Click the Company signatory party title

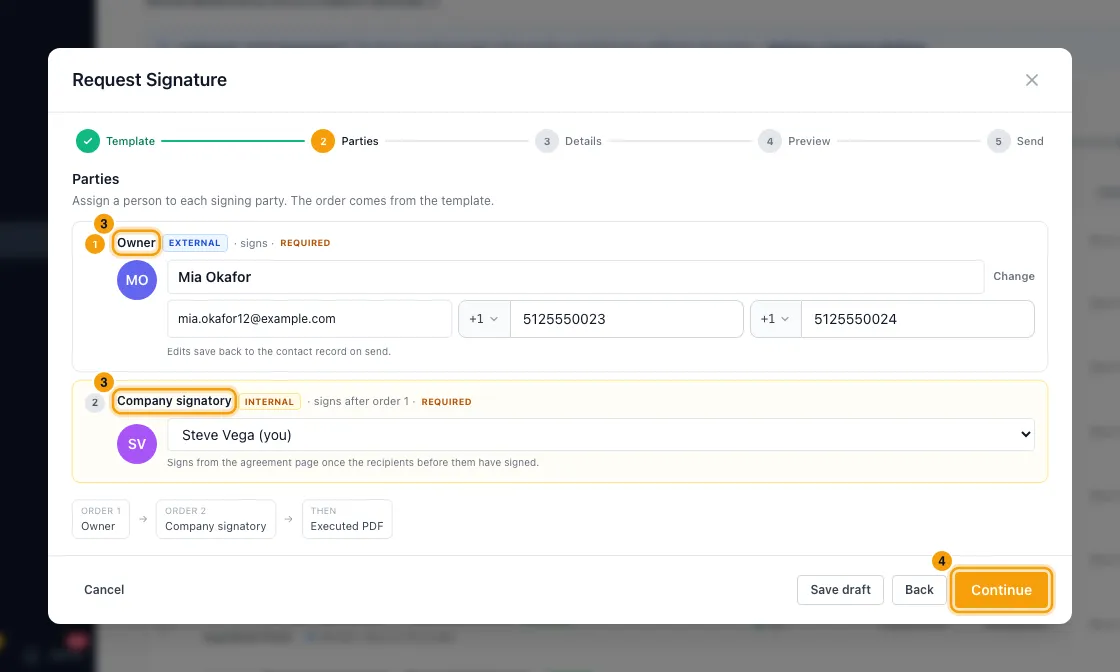point(174,401)
